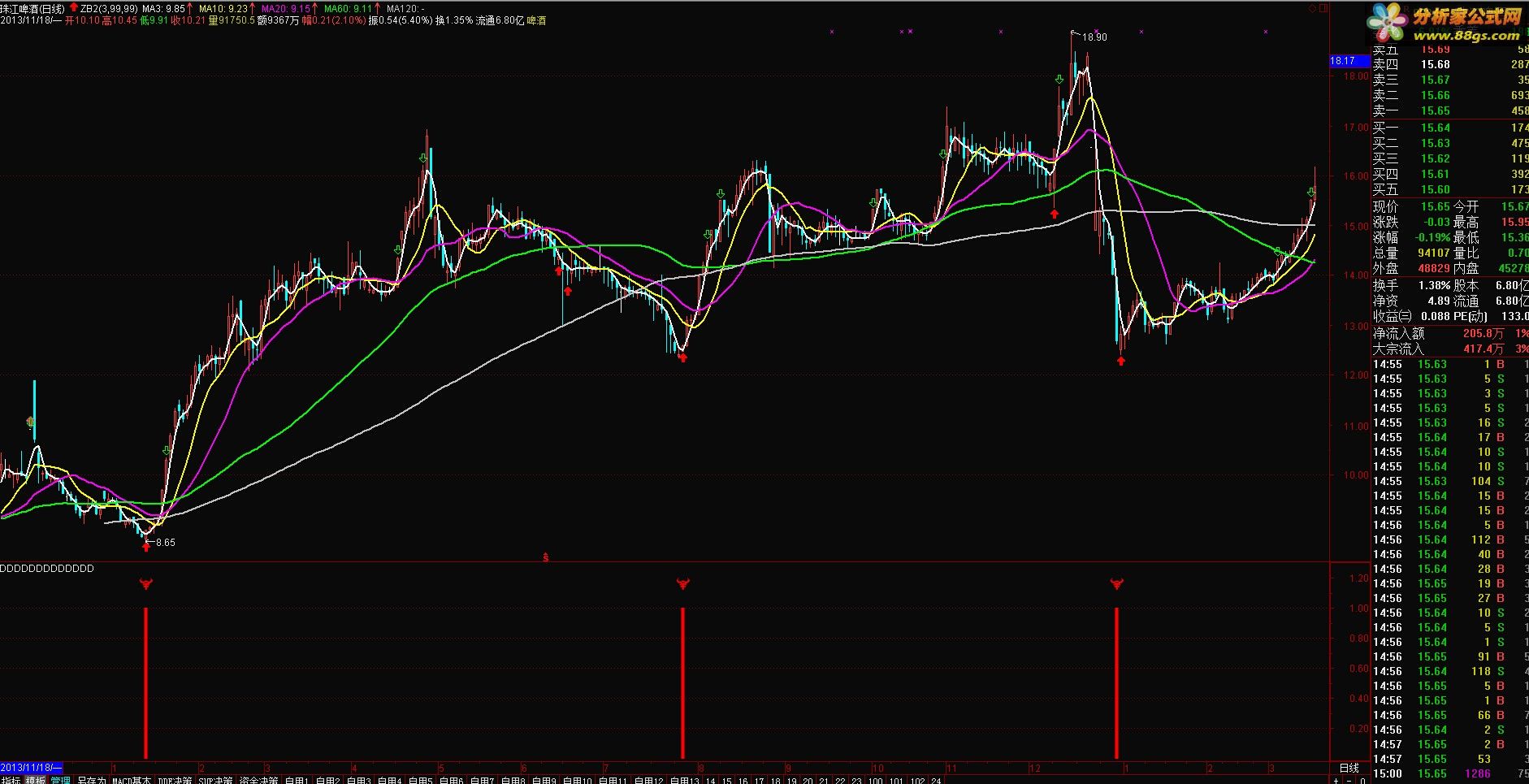
Task: Click the 珠江啤酒(日线) chart title
Action: (32, 8)
